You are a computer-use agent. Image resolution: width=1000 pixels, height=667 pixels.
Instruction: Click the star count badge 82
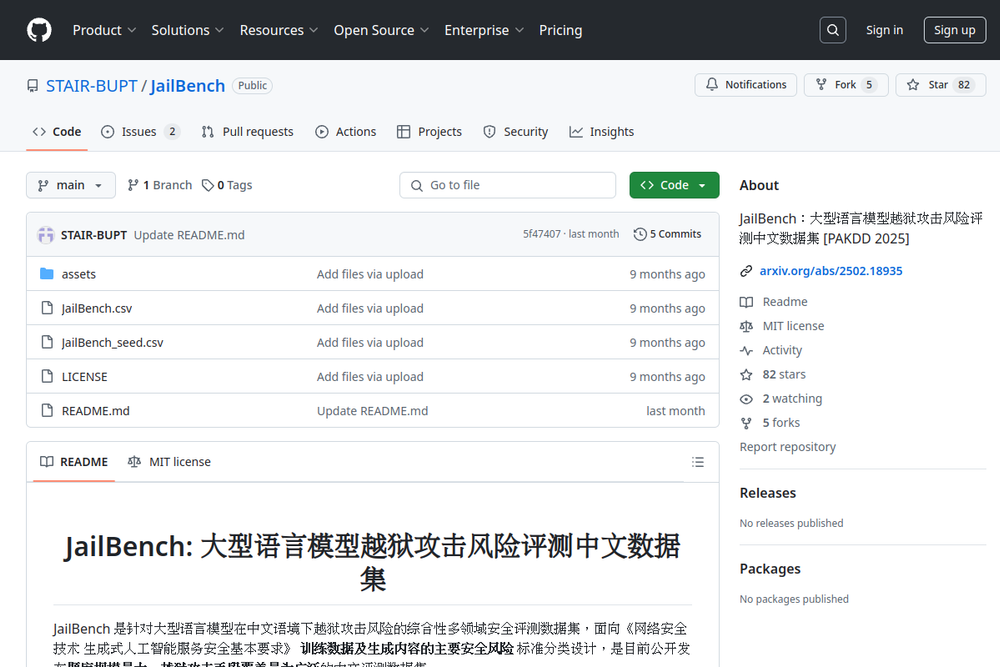(964, 84)
